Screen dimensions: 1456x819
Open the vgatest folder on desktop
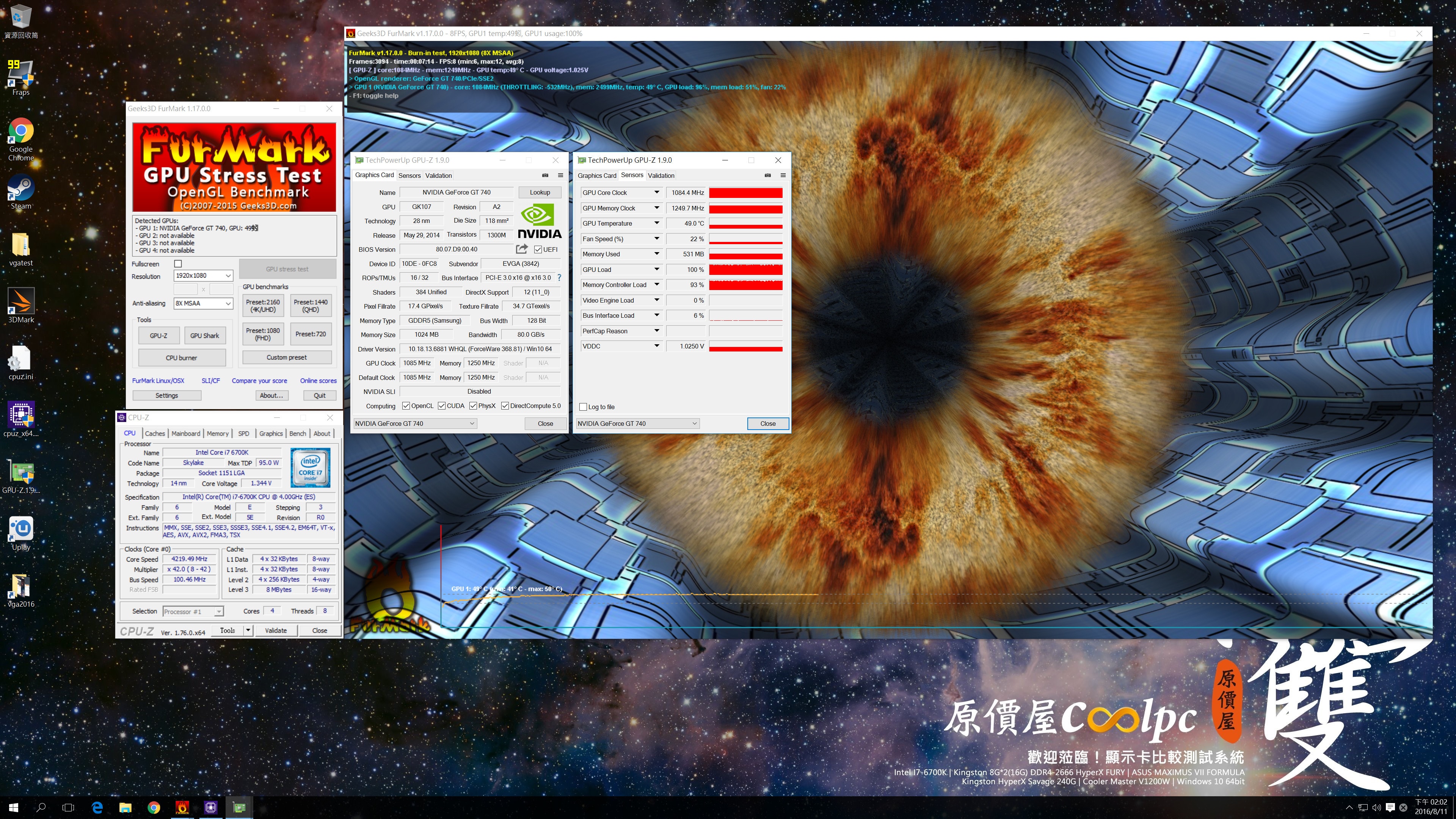coord(20,249)
